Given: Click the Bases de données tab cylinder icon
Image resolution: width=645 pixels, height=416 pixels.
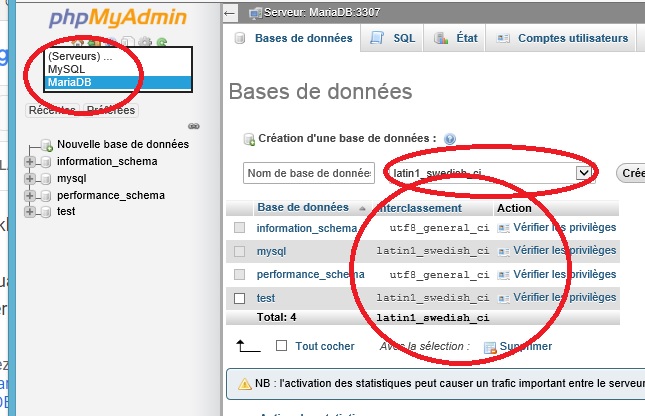Looking at the screenshot, I should [x=239, y=38].
